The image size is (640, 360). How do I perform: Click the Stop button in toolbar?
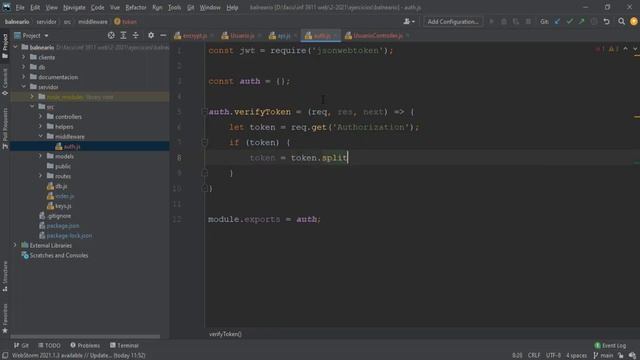528,22
